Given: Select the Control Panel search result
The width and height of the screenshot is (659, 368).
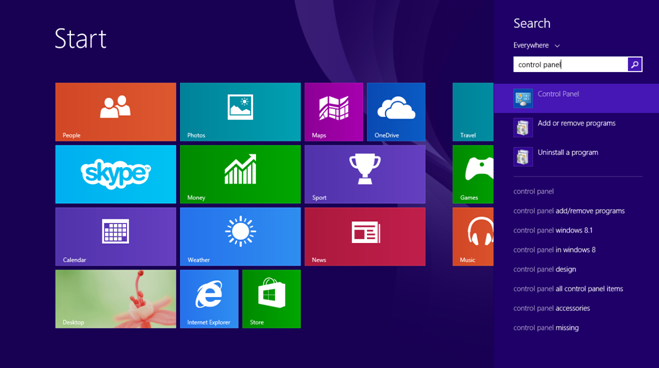Looking at the screenshot, I should coord(577,98).
